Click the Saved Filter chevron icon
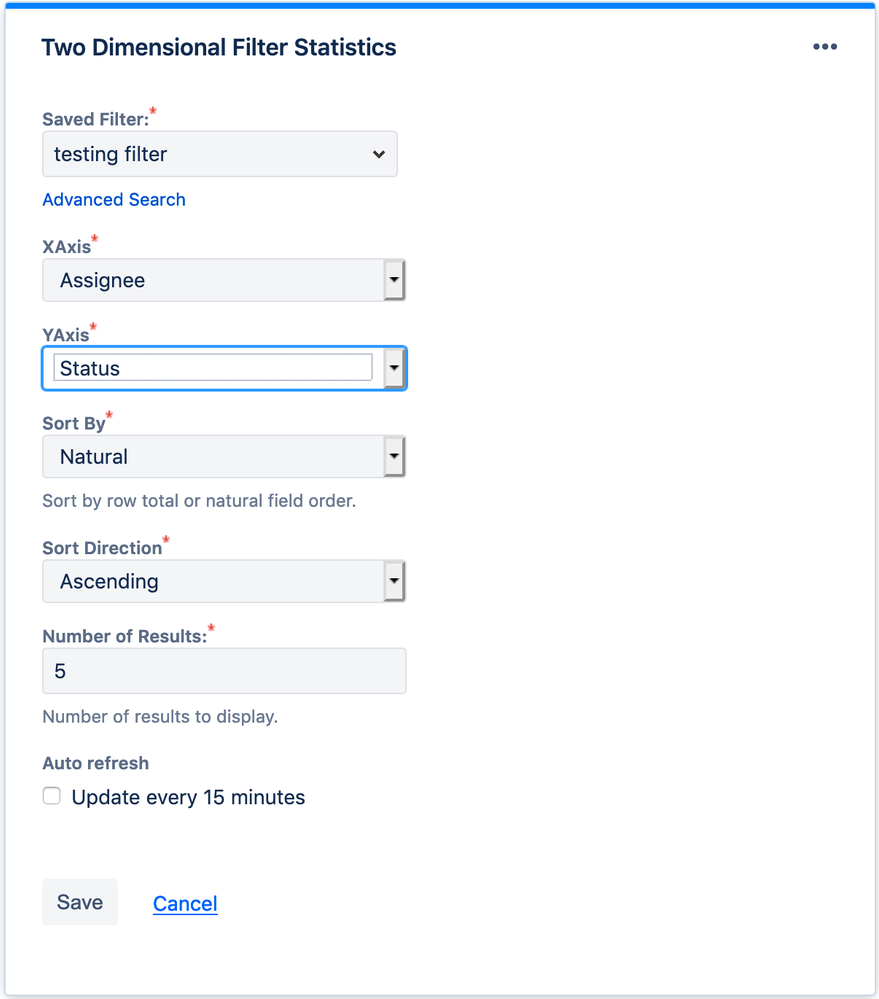 [378, 154]
